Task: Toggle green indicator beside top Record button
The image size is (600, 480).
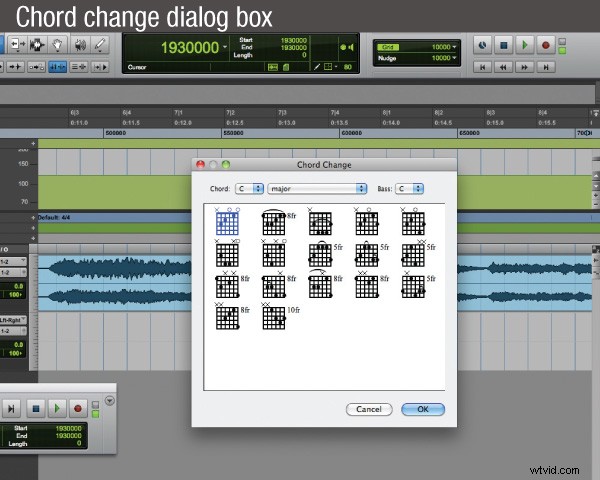Action: (562, 51)
